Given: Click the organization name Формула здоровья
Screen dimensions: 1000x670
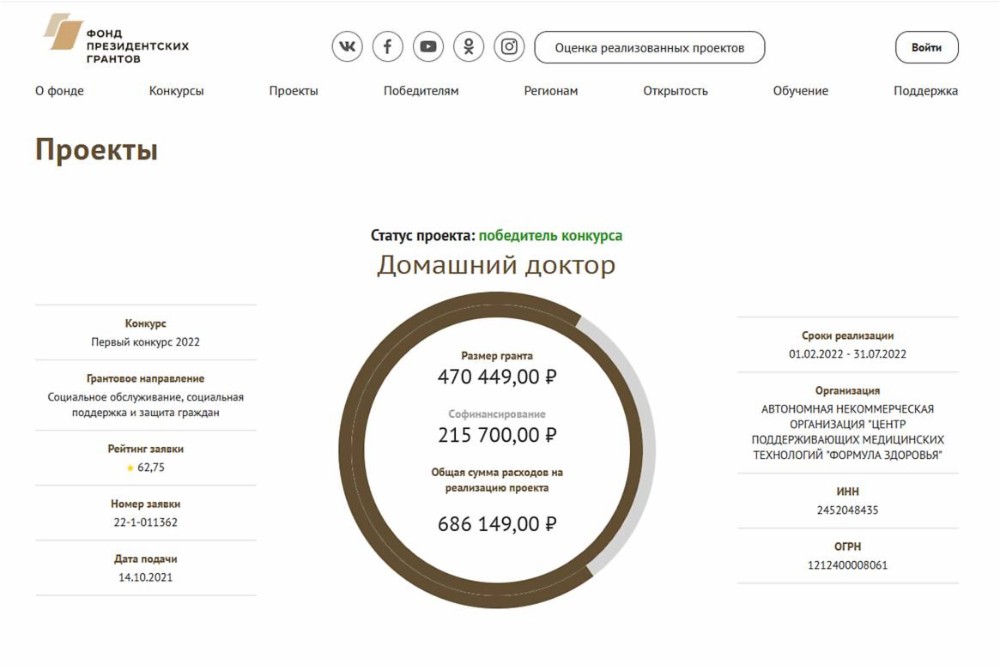Looking at the screenshot, I should [x=848, y=432].
